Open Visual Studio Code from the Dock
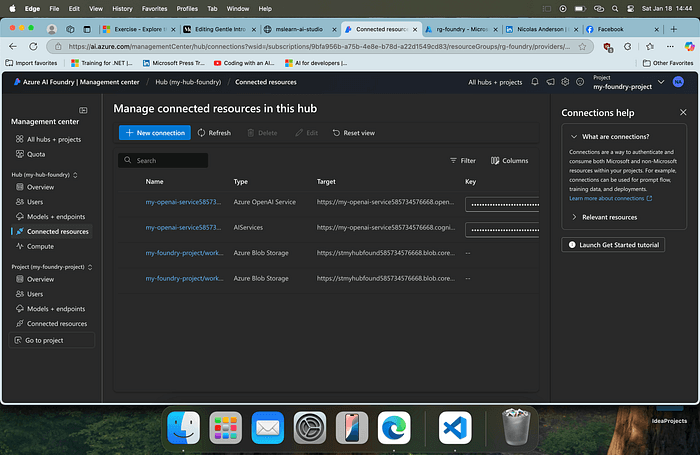 click(x=455, y=428)
